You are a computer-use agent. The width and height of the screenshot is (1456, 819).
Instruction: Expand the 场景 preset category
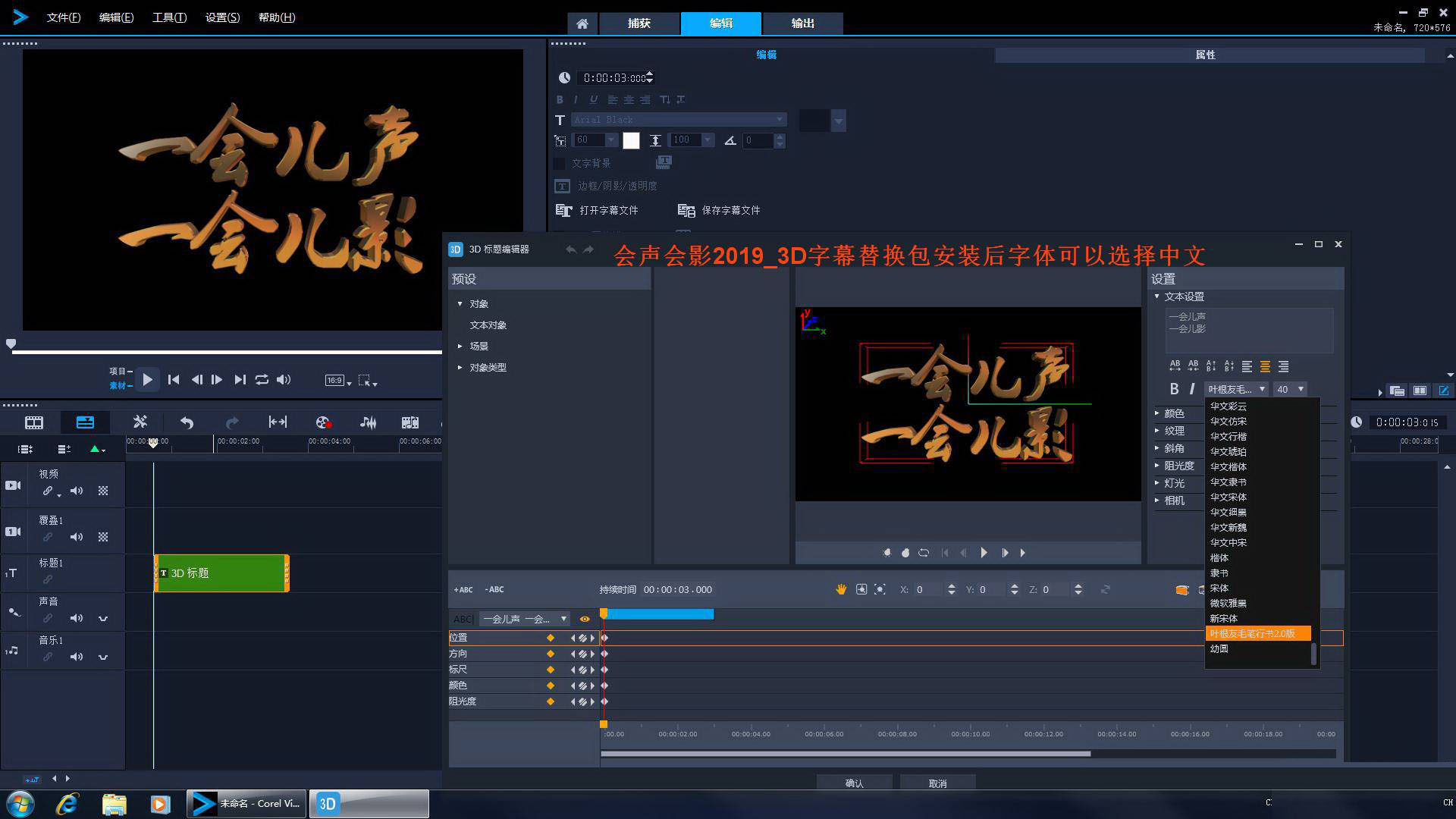click(x=460, y=346)
